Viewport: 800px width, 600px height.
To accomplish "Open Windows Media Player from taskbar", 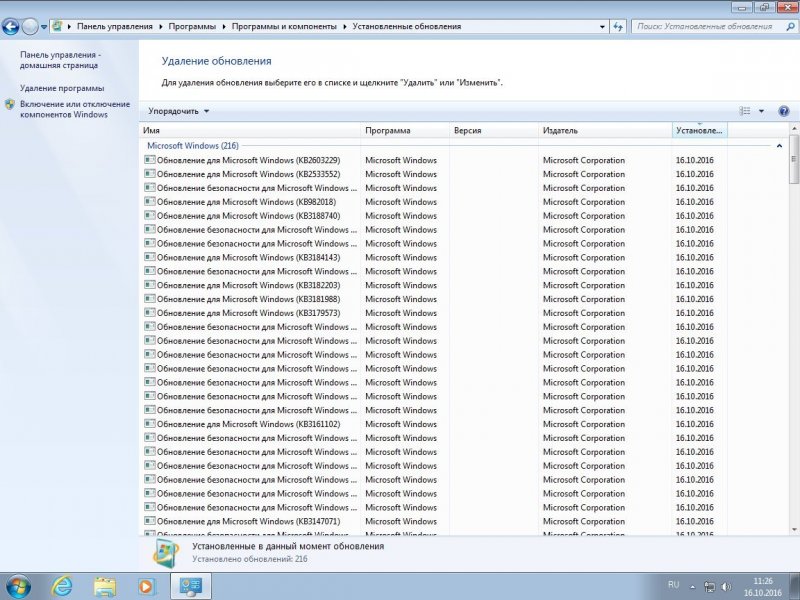I will click(146, 586).
